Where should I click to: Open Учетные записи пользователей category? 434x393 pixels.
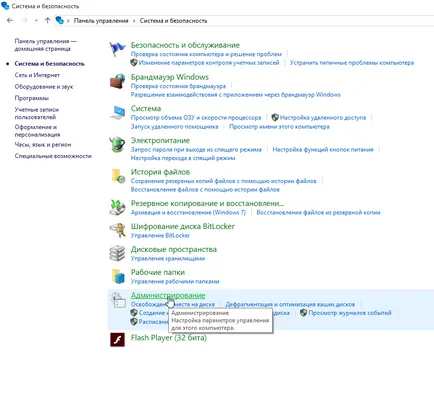coord(37,113)
